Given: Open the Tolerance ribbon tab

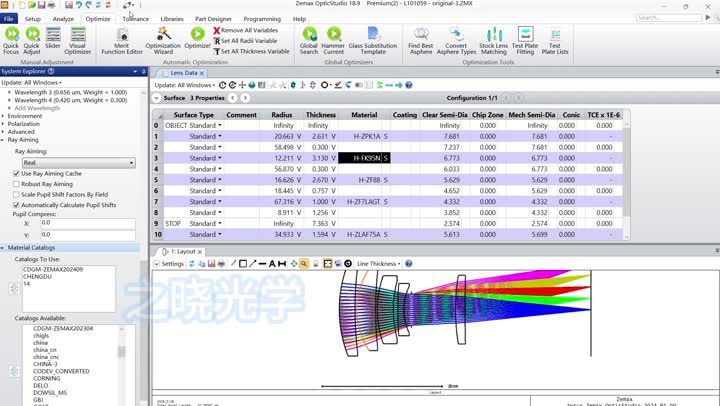Looking at the screenshot, I should coord(135,19).
